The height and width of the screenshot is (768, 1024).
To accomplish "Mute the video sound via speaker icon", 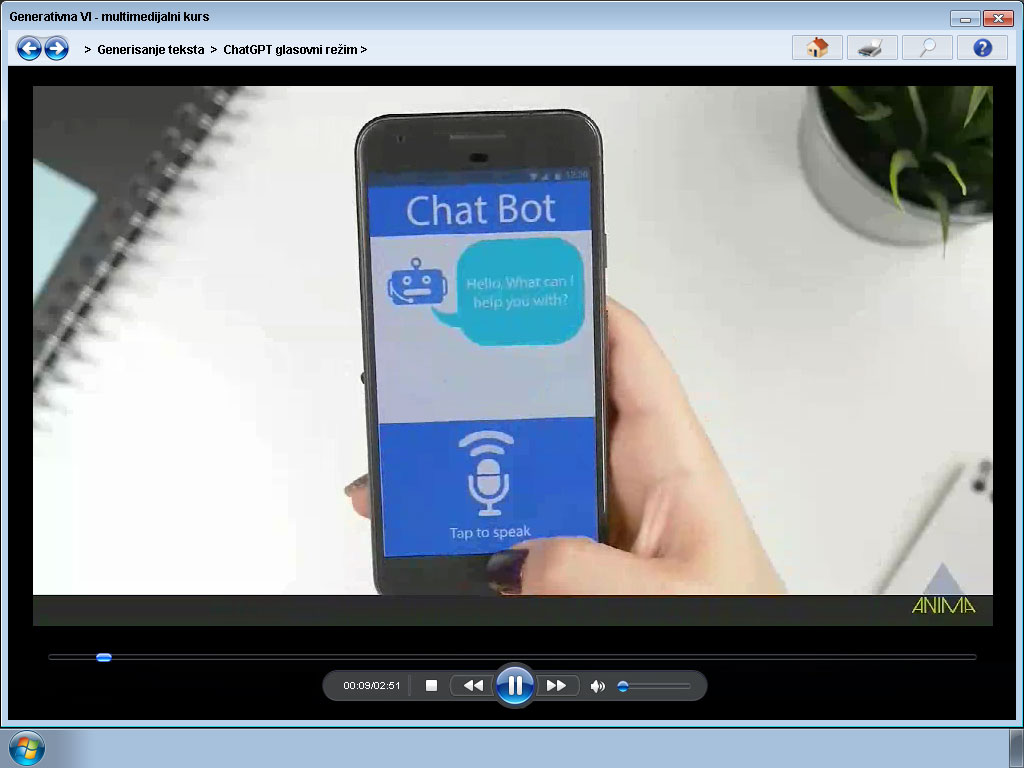I will pyautogui.click(x=597, y=686).
